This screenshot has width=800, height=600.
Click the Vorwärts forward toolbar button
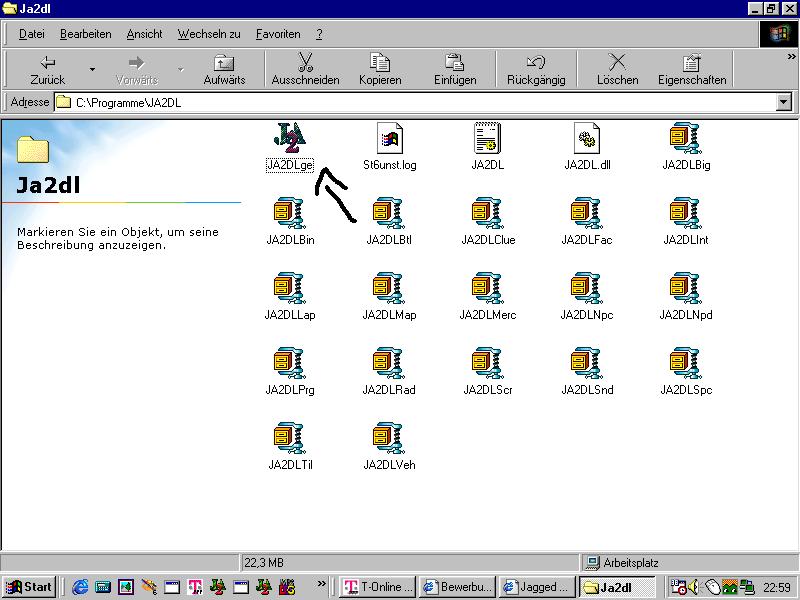click(x=136, y=69)
